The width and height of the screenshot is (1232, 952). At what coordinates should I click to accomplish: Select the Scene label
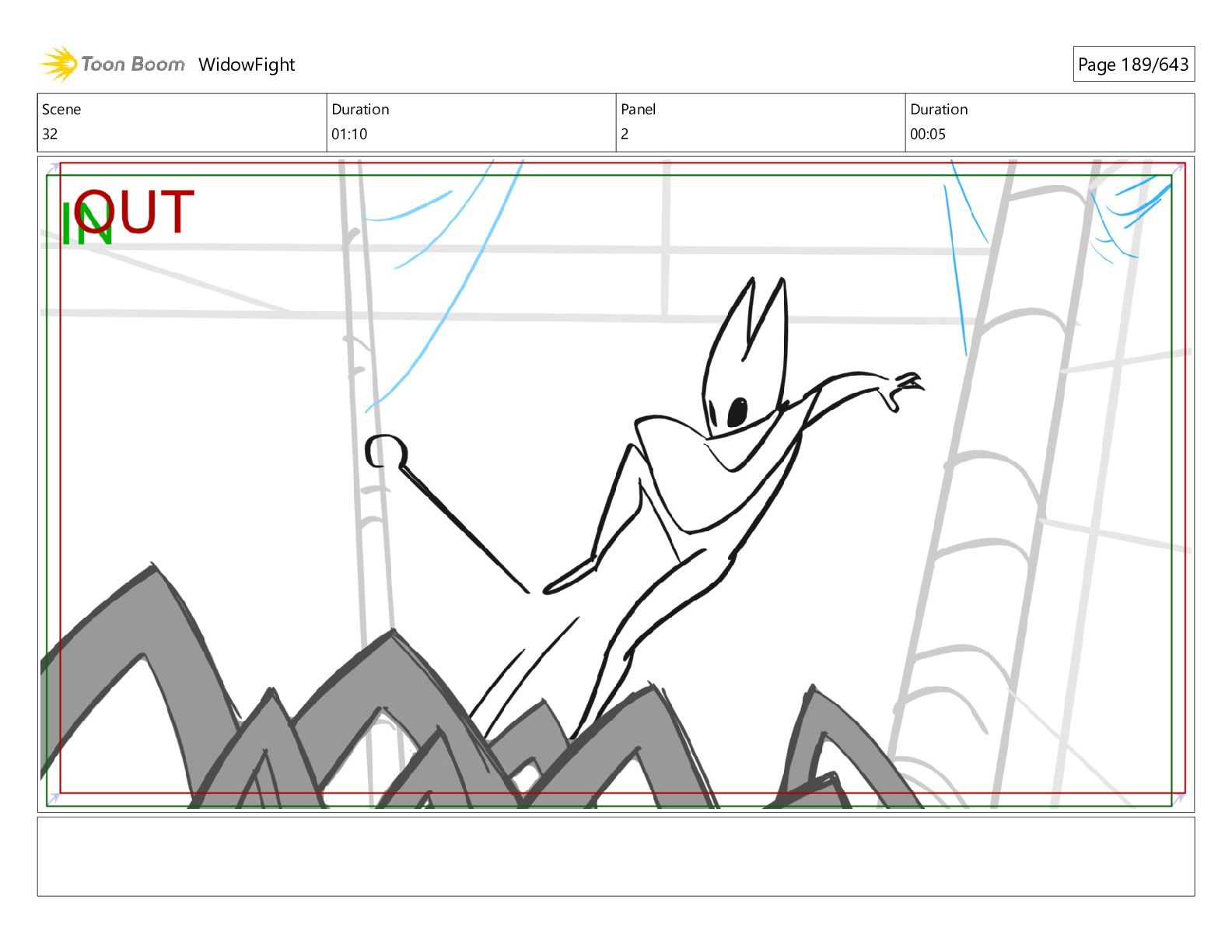61,110
